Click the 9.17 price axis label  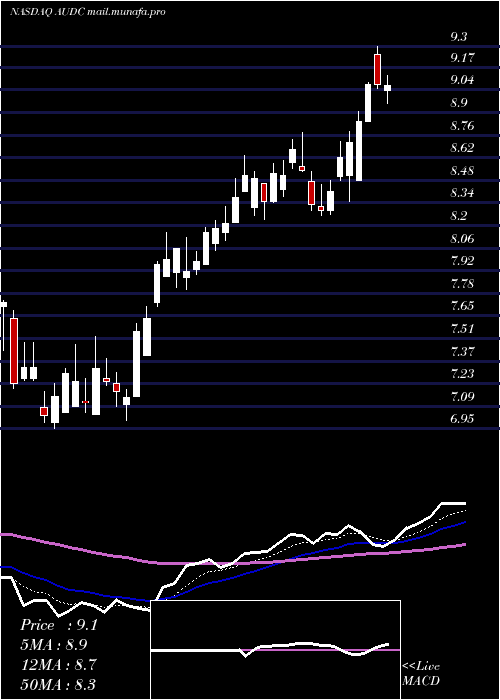462,58
